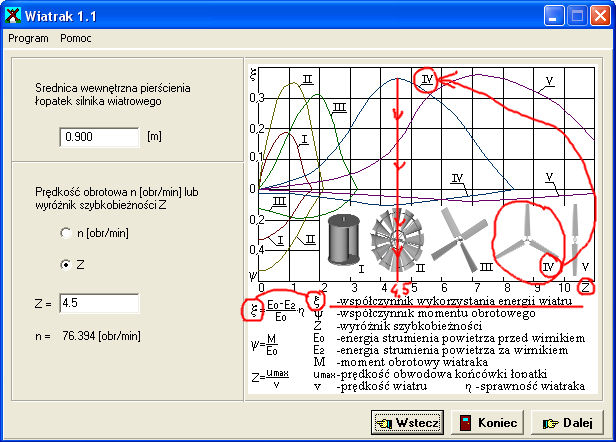616x442 pixels.
Task: Click the circled Z axis label
Action: click(585, 288)
